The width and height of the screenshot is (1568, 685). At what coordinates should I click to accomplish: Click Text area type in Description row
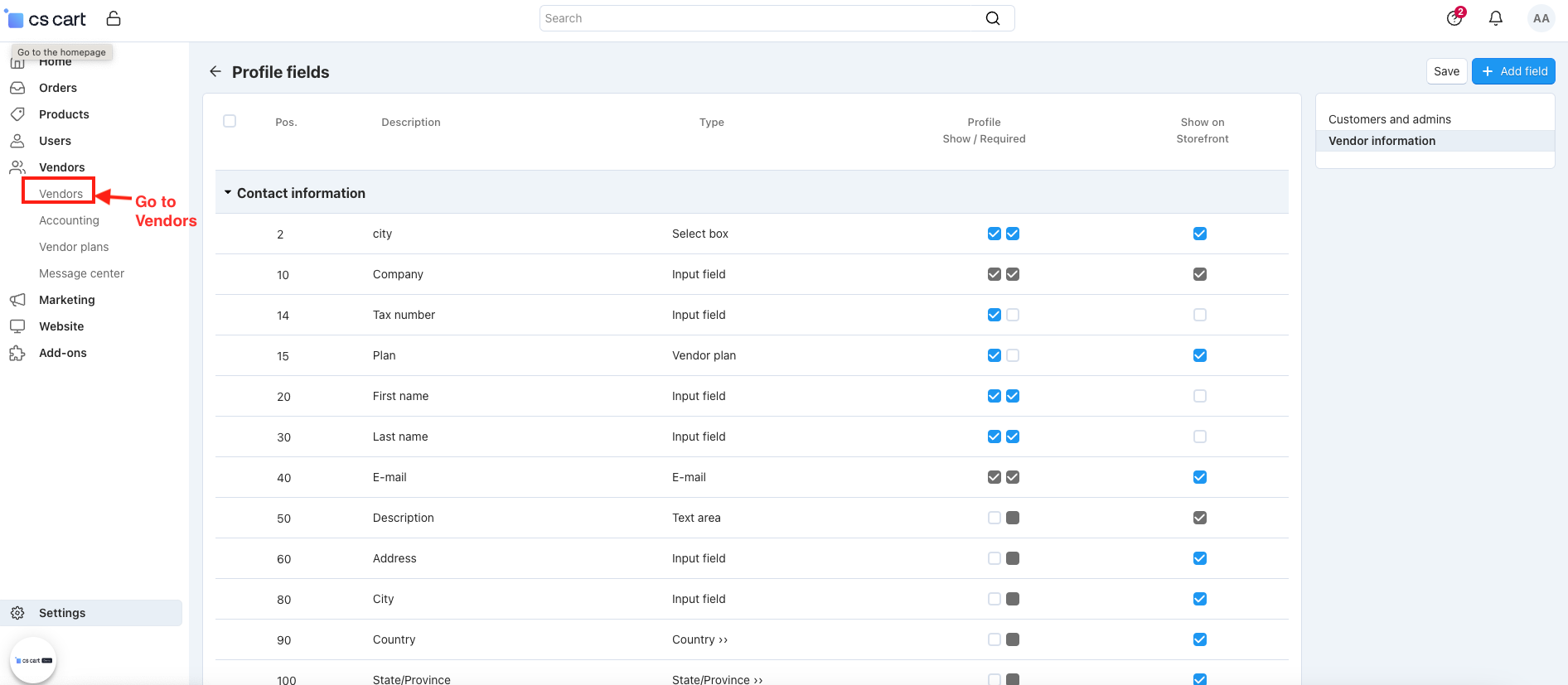pyautogui.click(x=696, y=518)
